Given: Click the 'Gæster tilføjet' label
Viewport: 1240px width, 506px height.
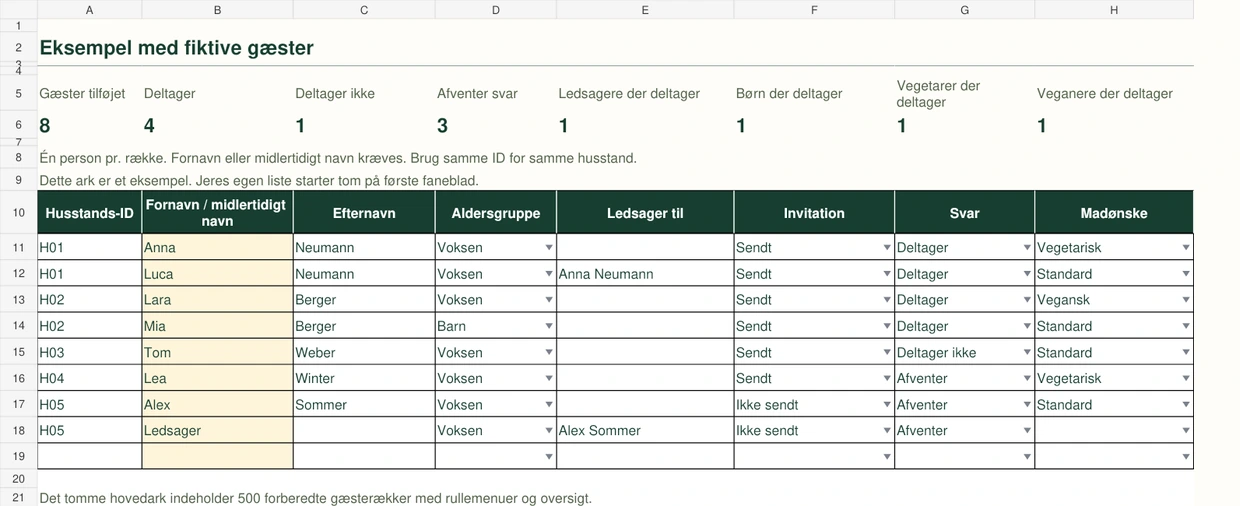Looking at the screenshot, I should 83,94.
